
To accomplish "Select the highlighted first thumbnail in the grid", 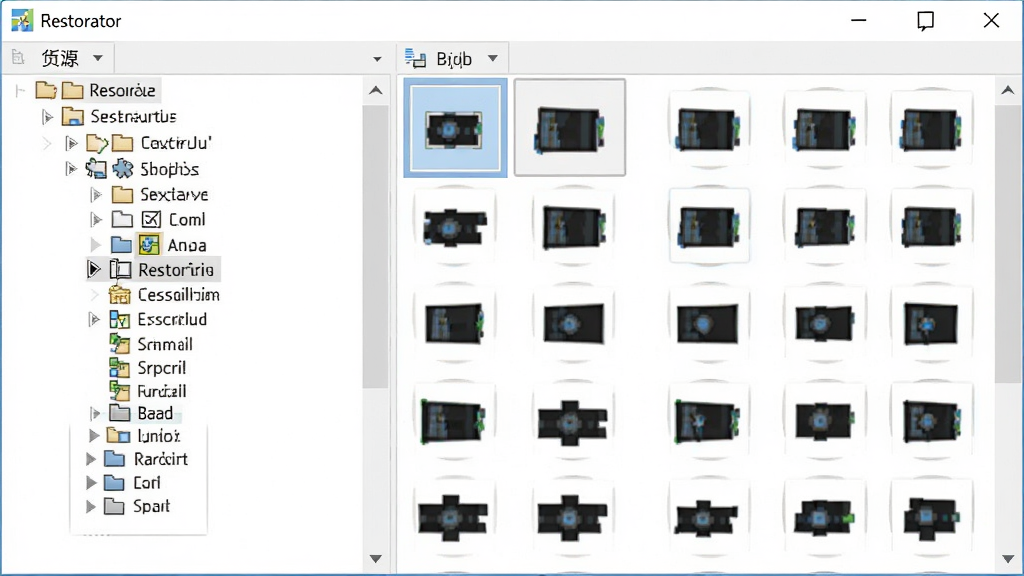I will pyautogui.click(x=455, y=128).
